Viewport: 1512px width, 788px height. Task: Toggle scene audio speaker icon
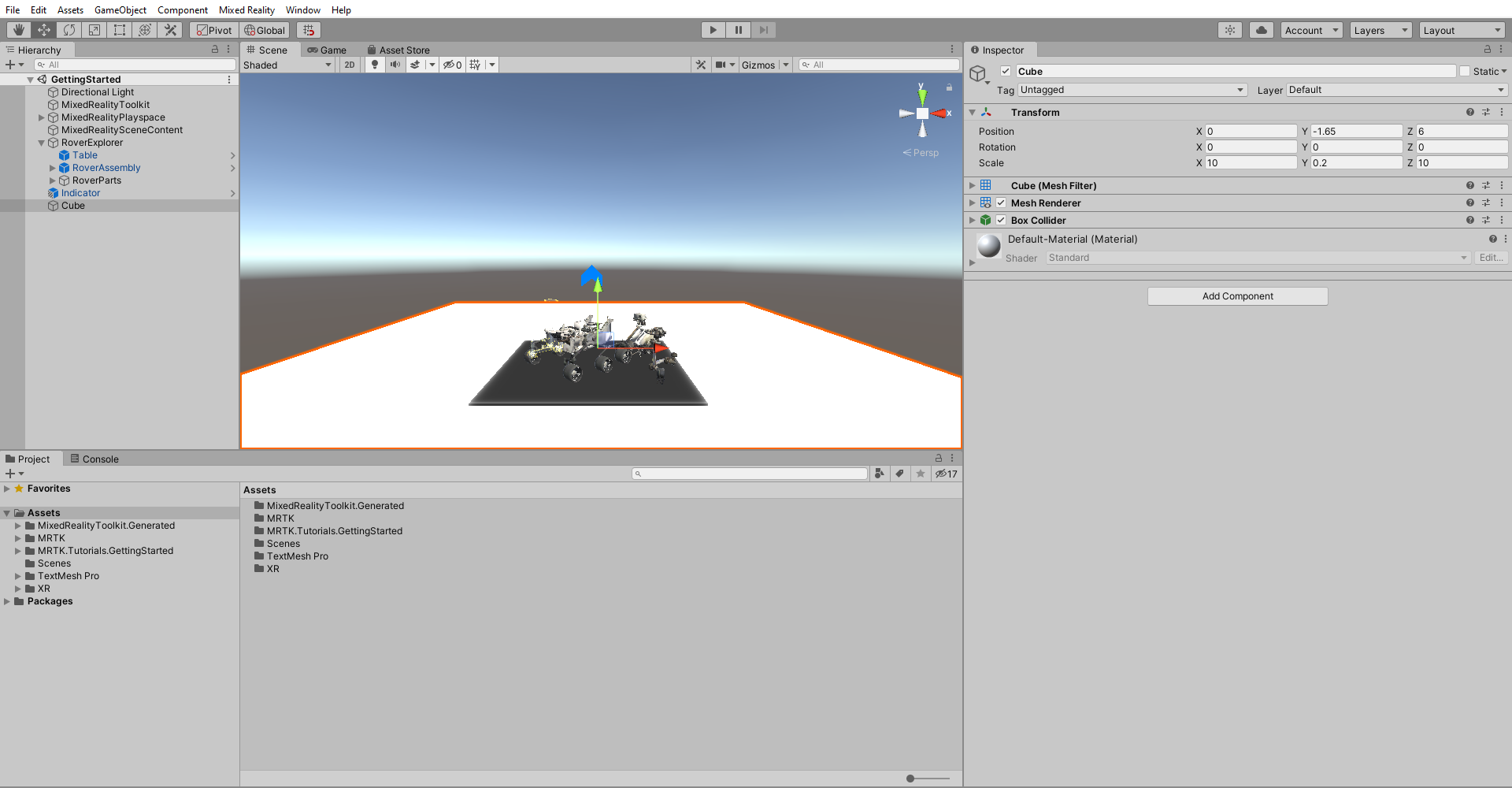tap(395, 65)
